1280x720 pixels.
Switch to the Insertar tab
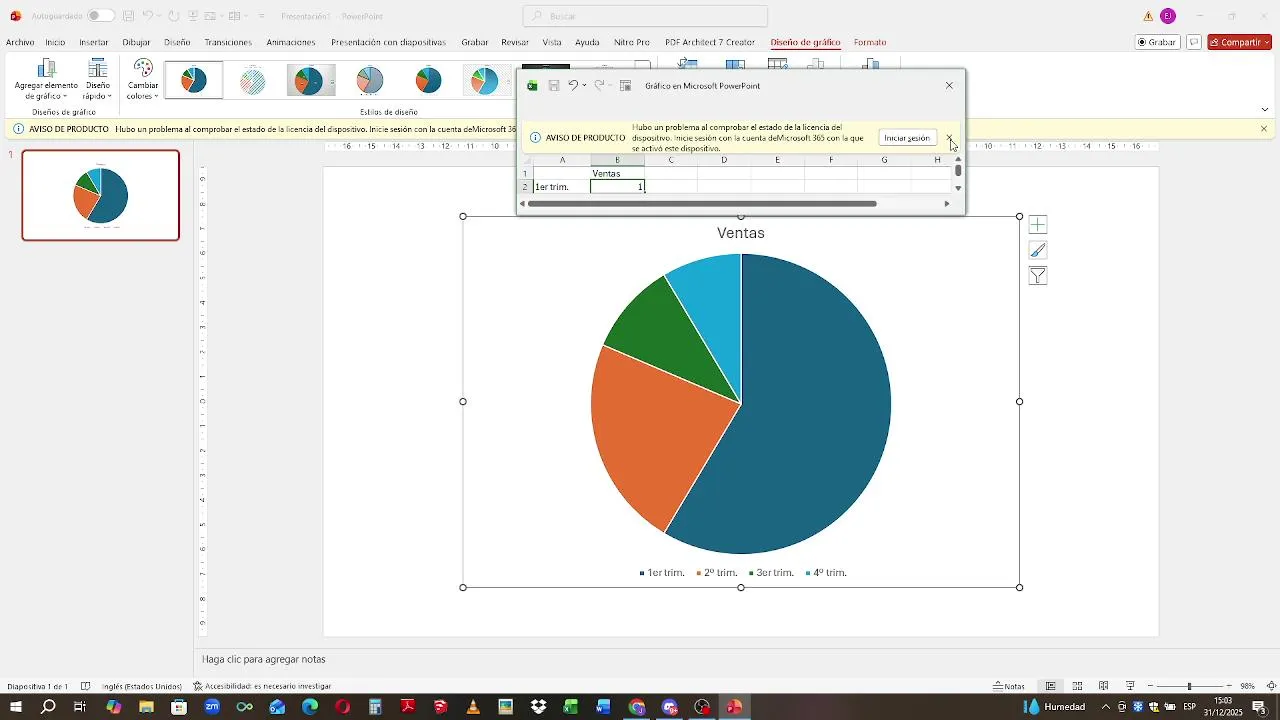click(x=94, y=42)
